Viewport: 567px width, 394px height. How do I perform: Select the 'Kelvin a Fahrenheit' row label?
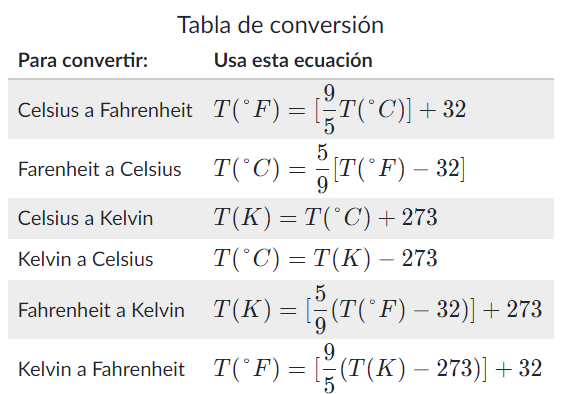click(x=101, y=369)
